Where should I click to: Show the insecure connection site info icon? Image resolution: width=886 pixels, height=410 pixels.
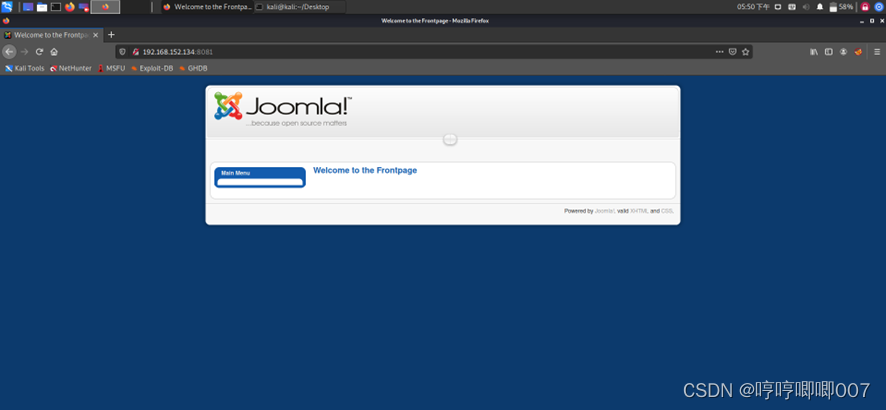coord(136,51)
